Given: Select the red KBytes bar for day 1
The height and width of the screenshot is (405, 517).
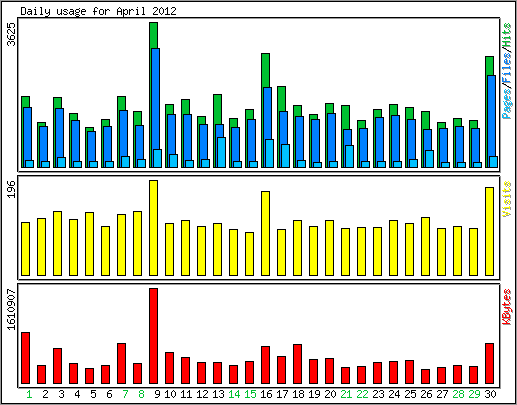Looking at the screenshot, I should [25, 358].
